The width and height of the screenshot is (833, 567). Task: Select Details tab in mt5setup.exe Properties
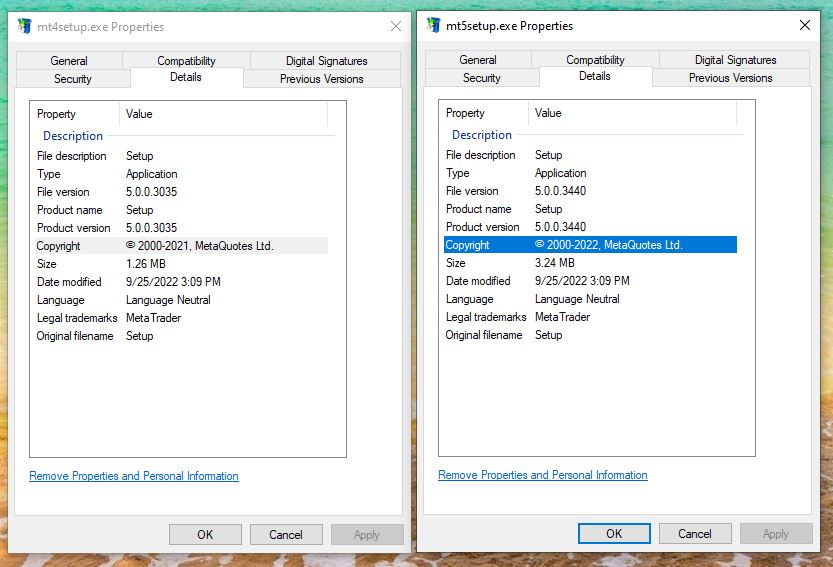pyautogui.click(x=595, y=76)
